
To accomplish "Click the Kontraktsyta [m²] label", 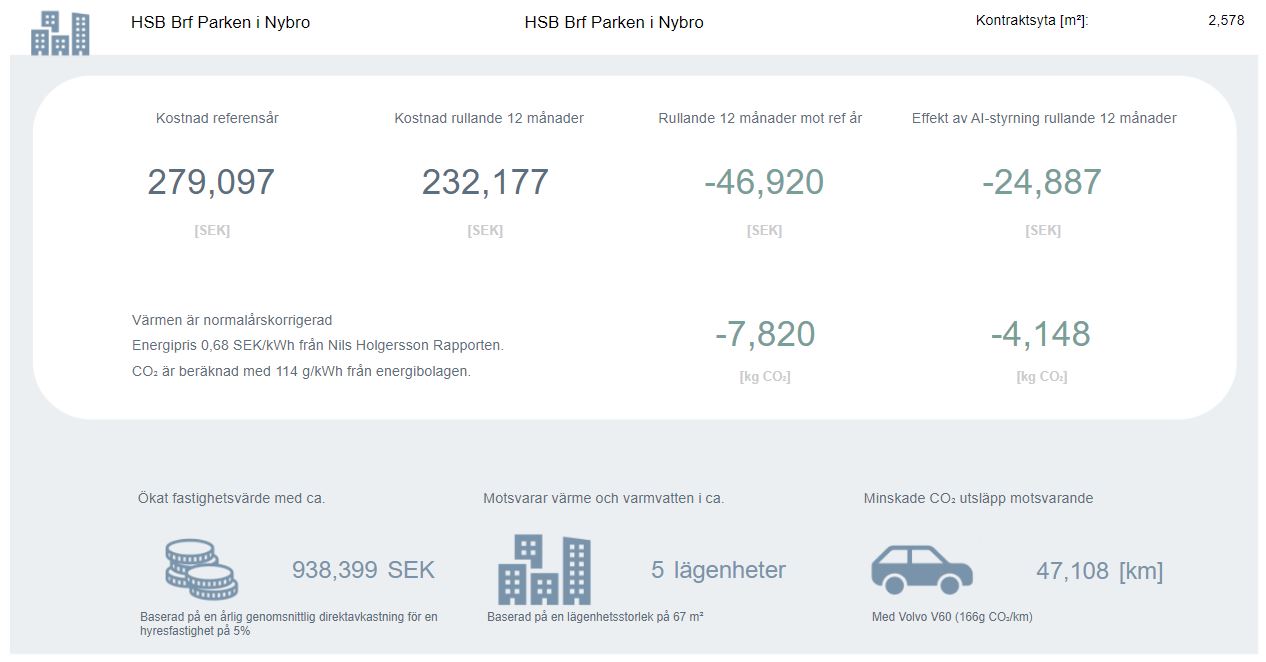I will [x=1032, y=20].
